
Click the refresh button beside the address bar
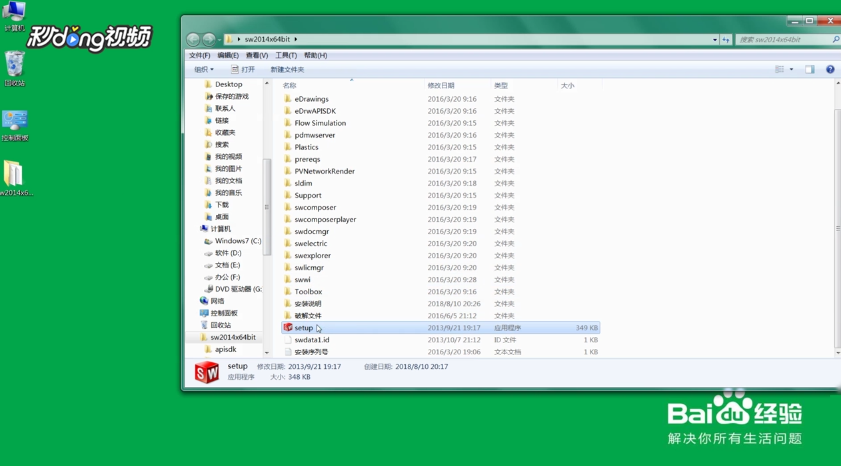[x=726, y=40]
